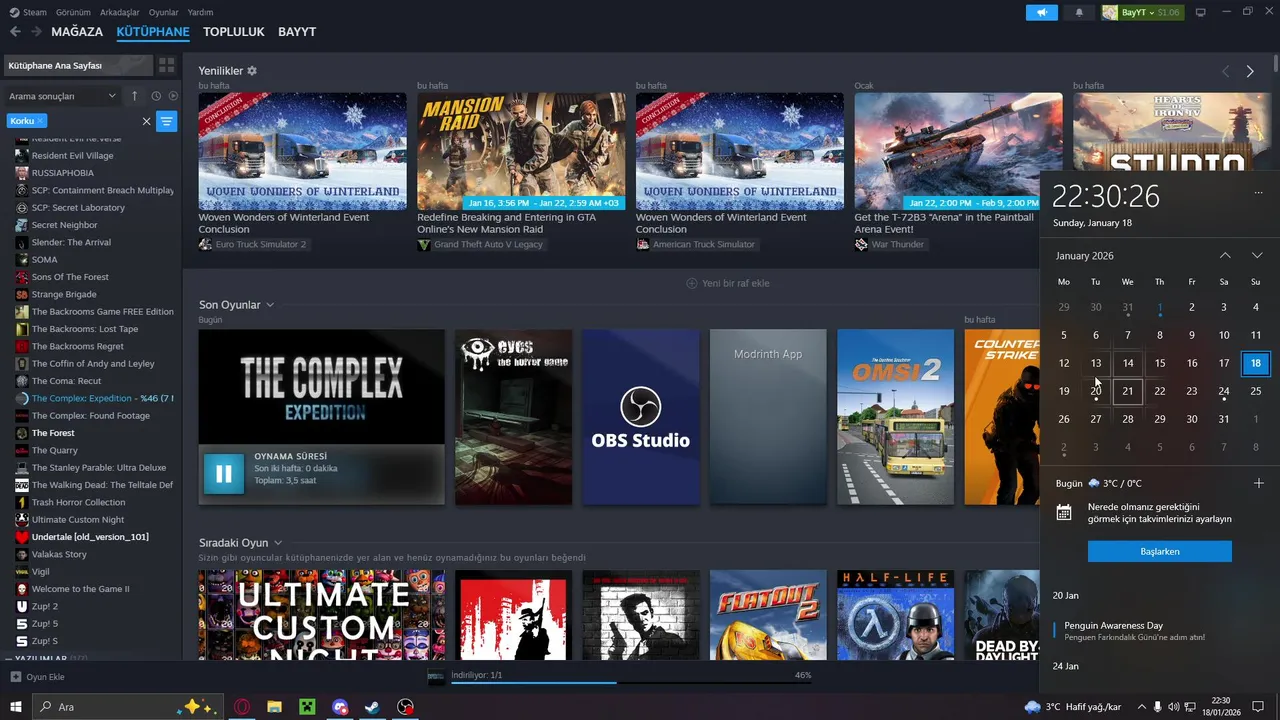1280x720 pixels.
Task: Show next items in Yenilikler shelf
Action: (1250, 71)
